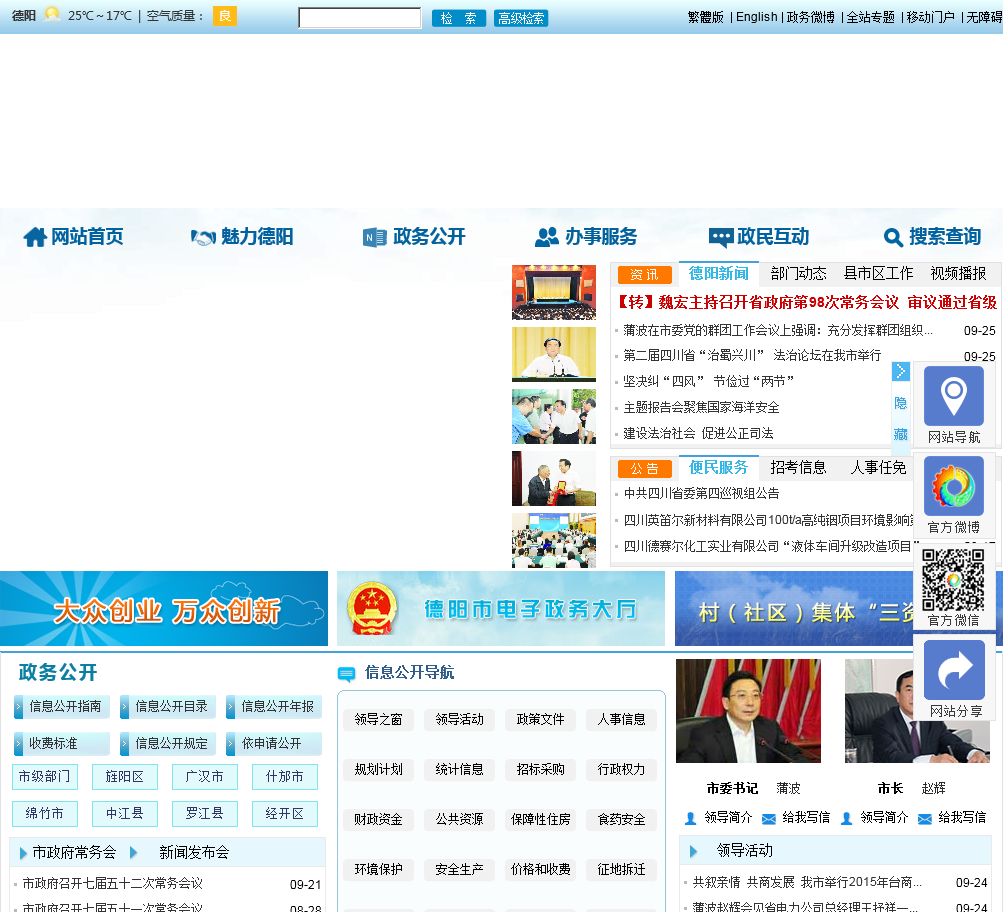The height and width of the screenshot is (912, 1003).
Task: Click the triangle arrow before 市政府常务会
Action: pyautogui.click(x=24, y=853)
